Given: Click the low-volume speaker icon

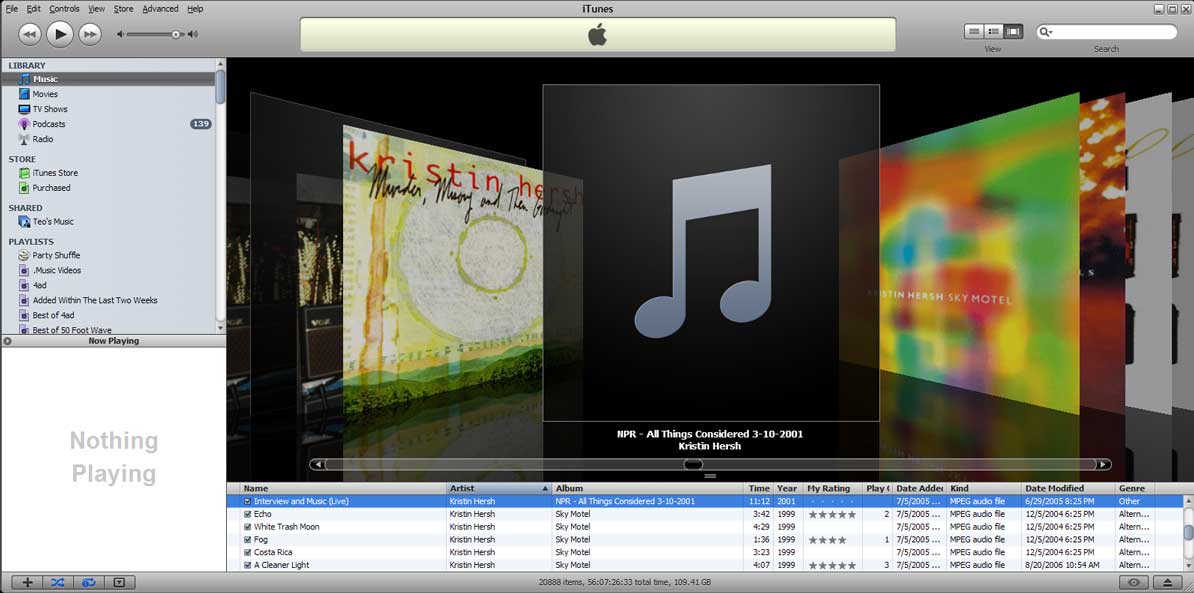Looking at the screenshot, I should point(120,34).
